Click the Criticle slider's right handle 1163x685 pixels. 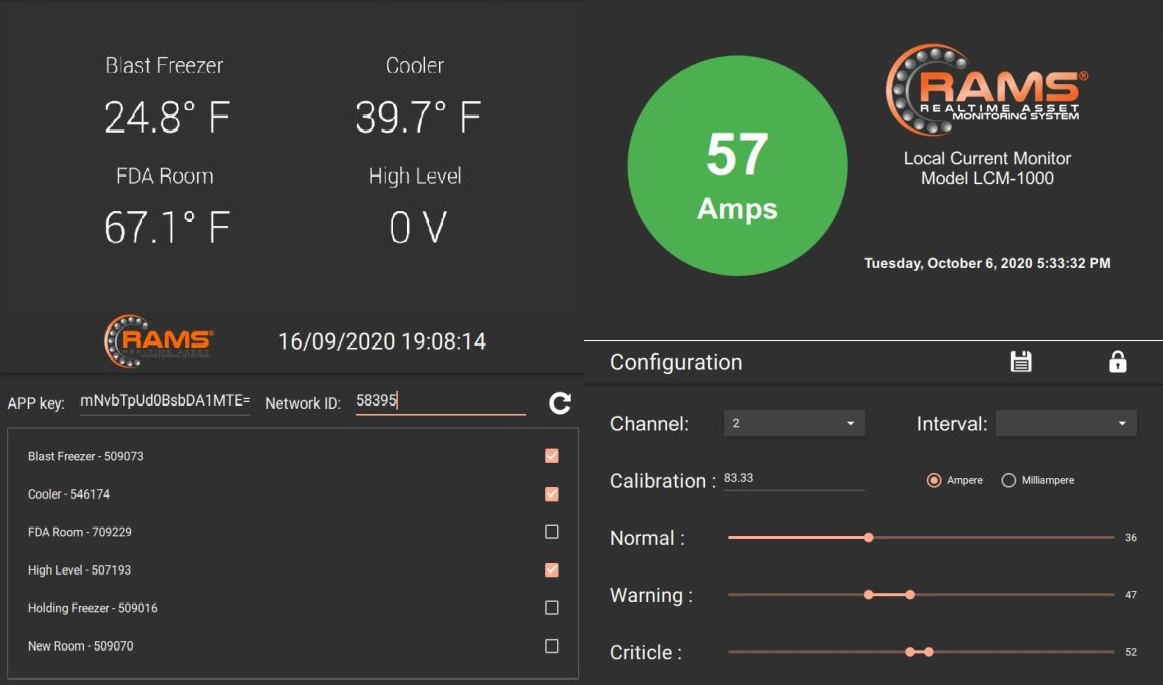(x=929, y=652)
